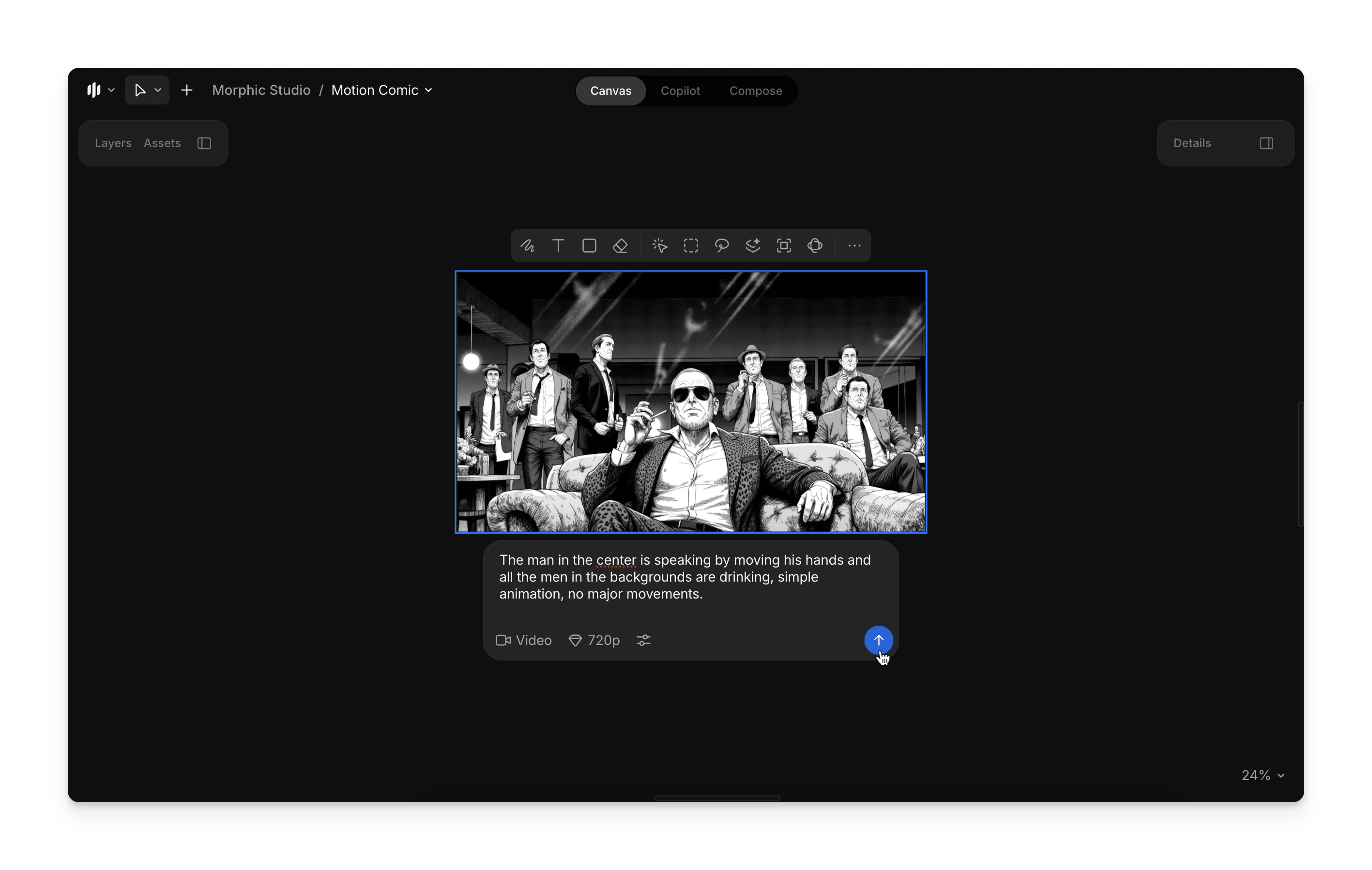Screen dimensions: 1372x870
Task: Switch to the Copilot tab
Action: (680, 91)
